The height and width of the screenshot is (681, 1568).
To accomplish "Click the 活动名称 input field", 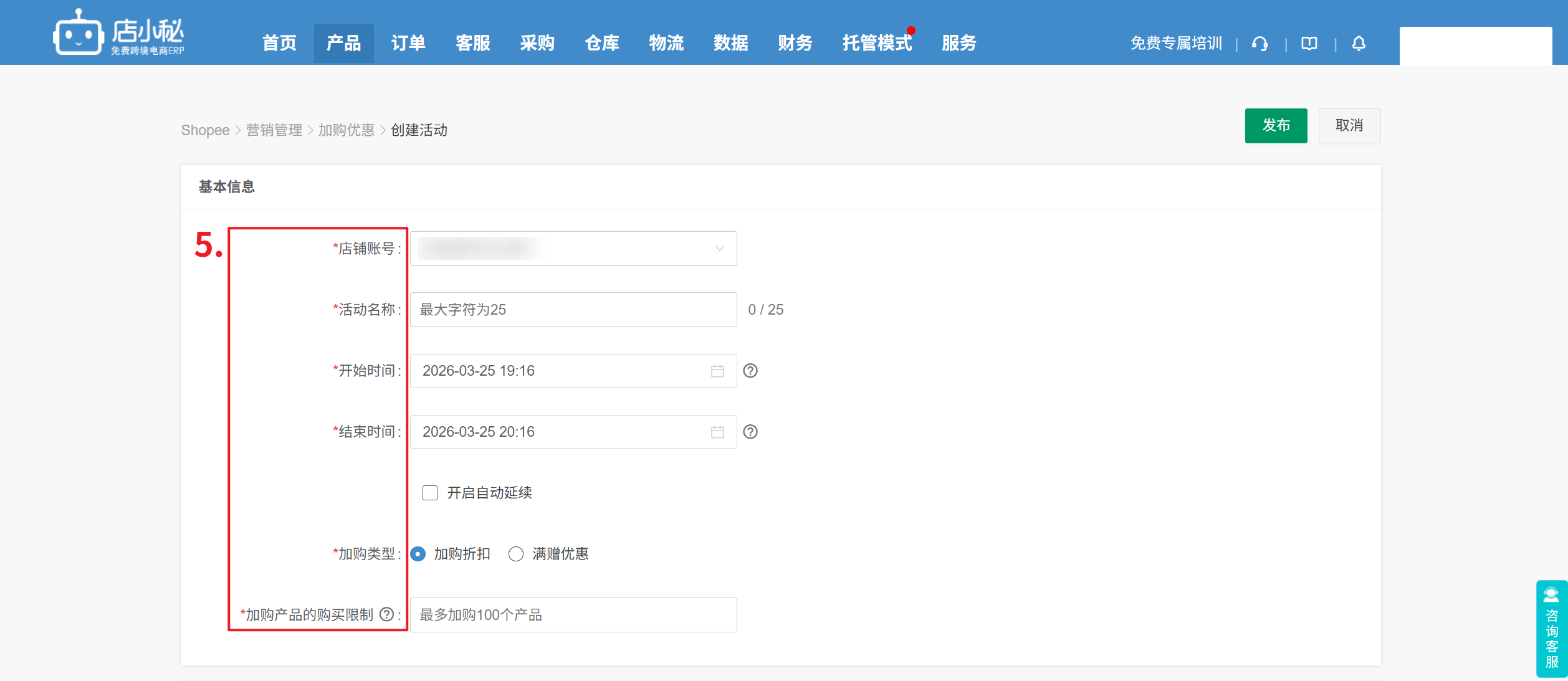I will (x=573, y=310).
